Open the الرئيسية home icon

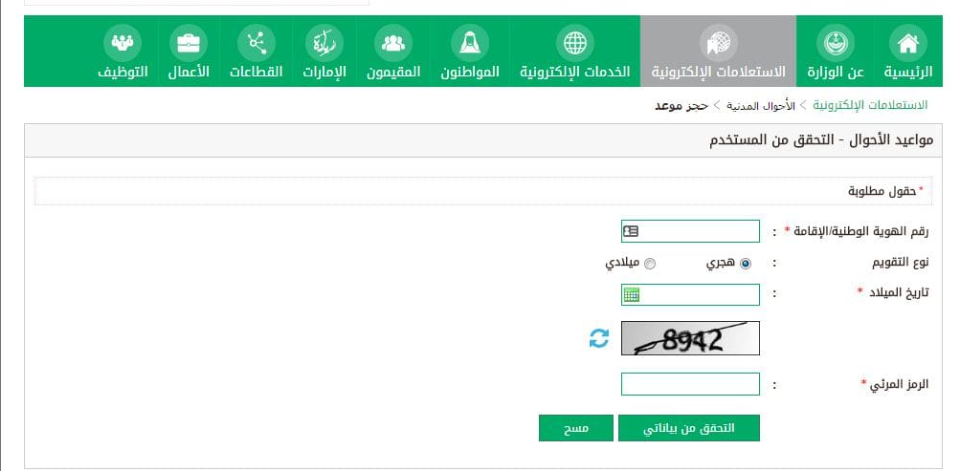[908, 43]
